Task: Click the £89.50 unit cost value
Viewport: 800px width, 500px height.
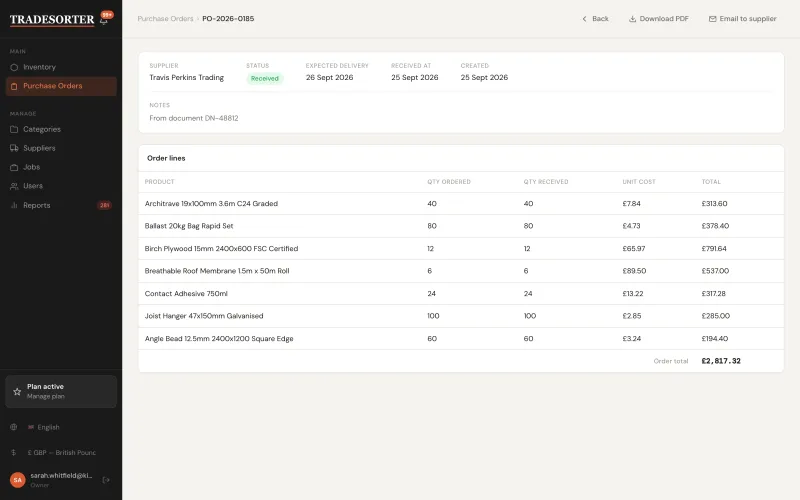Action: click(x=634, y=271)
